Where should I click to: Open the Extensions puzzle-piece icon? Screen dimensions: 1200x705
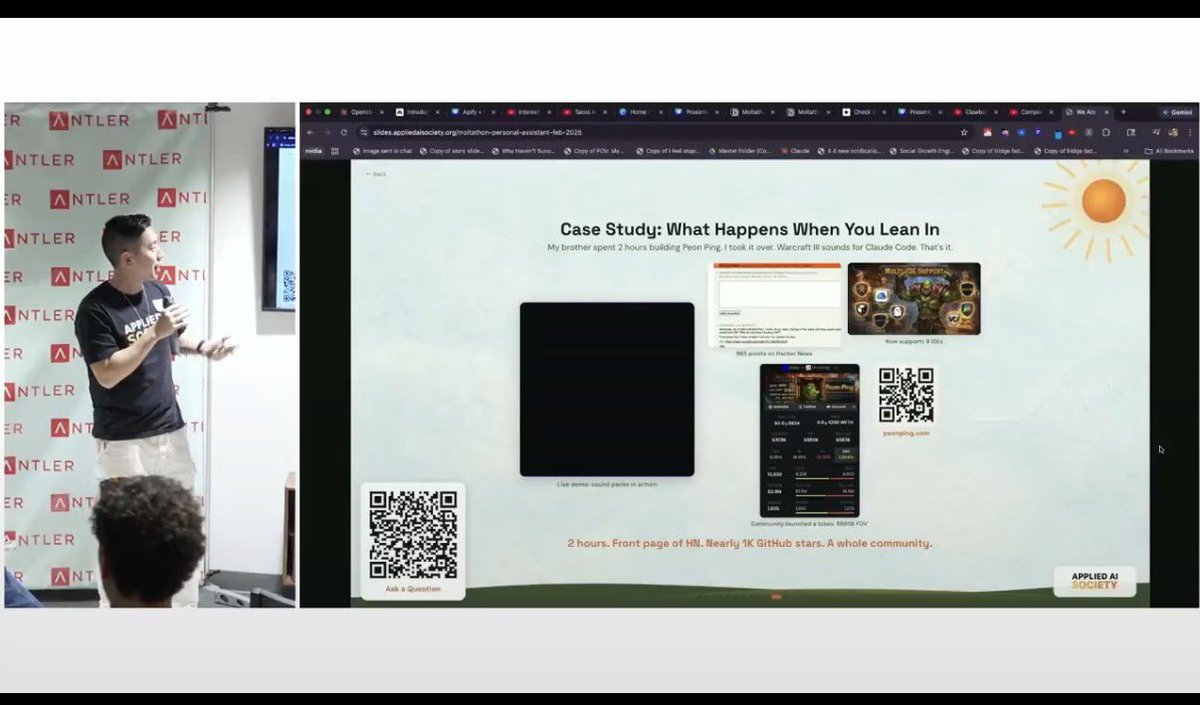click(x=1105, y=132)
